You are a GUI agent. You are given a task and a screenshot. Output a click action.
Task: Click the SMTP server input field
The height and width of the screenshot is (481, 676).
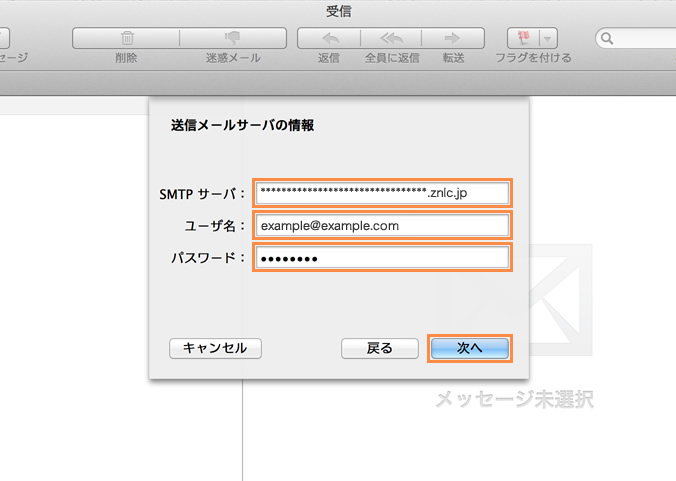point(382,193)
